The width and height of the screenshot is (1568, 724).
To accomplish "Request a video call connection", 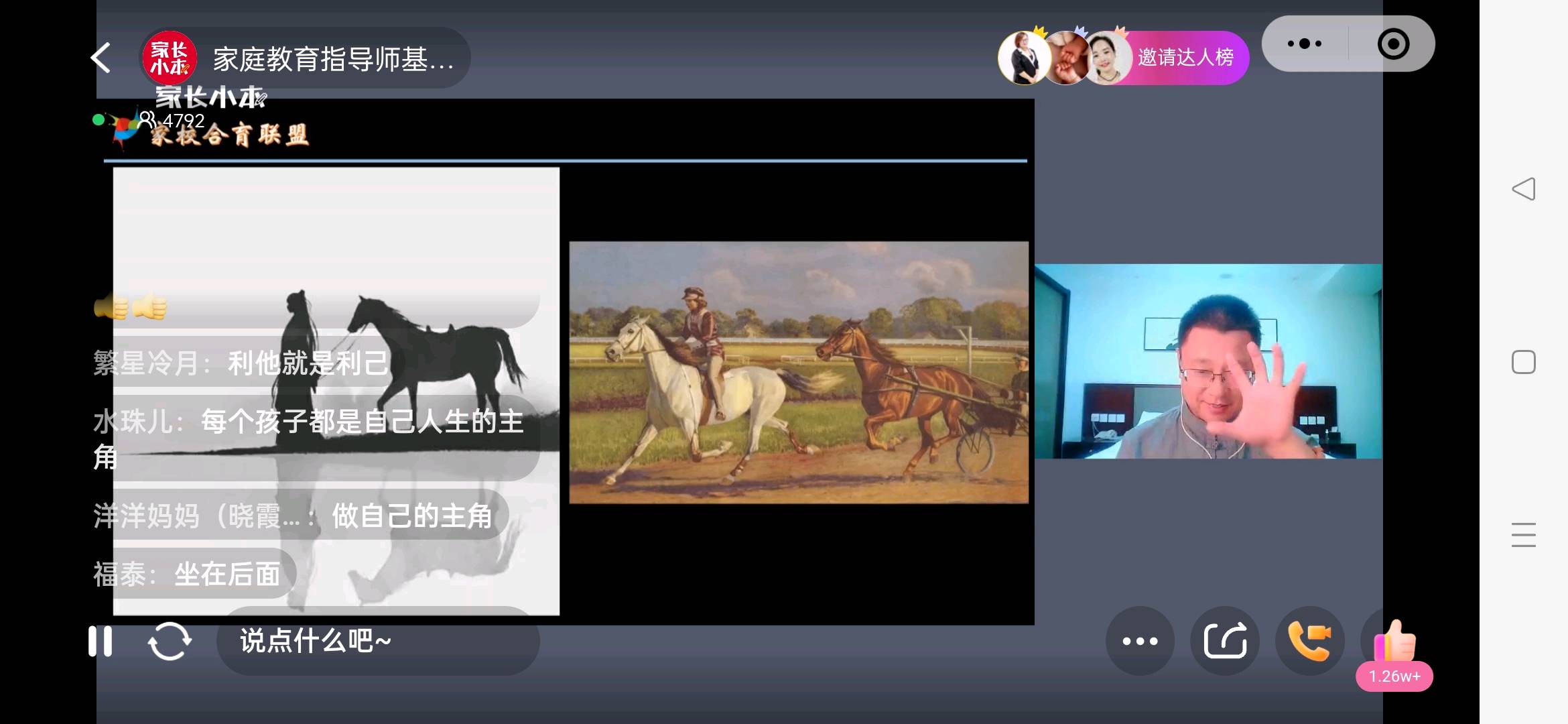I will [1310, 641].
